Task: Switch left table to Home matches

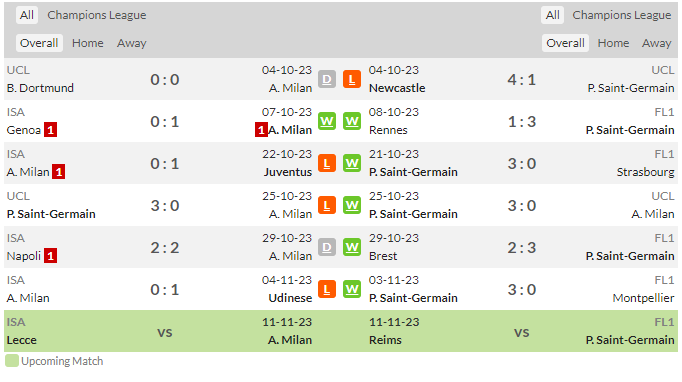Action: click(x=88, y=43)
